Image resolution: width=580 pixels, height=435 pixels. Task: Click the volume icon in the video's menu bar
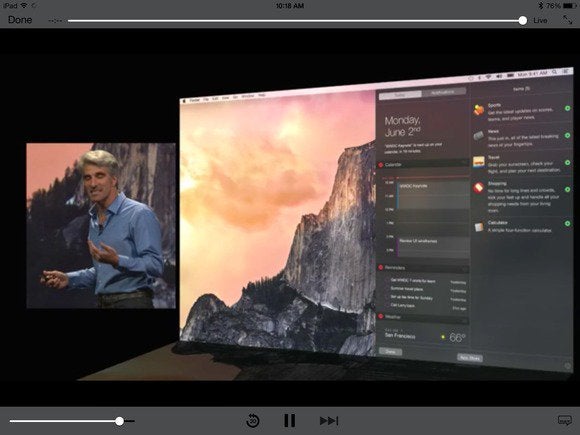pyautogui.click(x=499, y=76)
